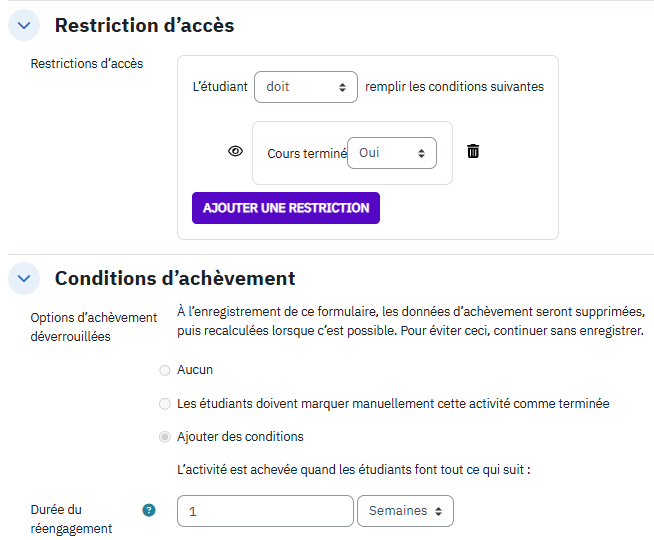The image size is (654, 540).
Task: Open the help icon for Durée du réengagement
Action: (149, 510)
